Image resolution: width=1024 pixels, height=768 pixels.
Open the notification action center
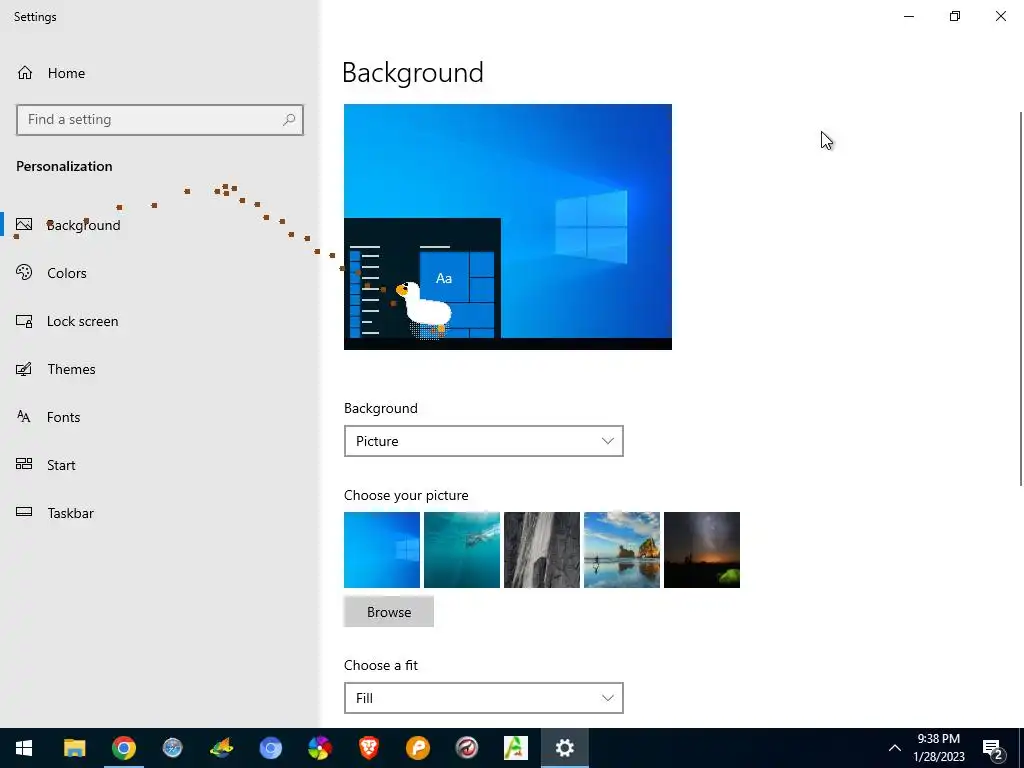point(993,748)
